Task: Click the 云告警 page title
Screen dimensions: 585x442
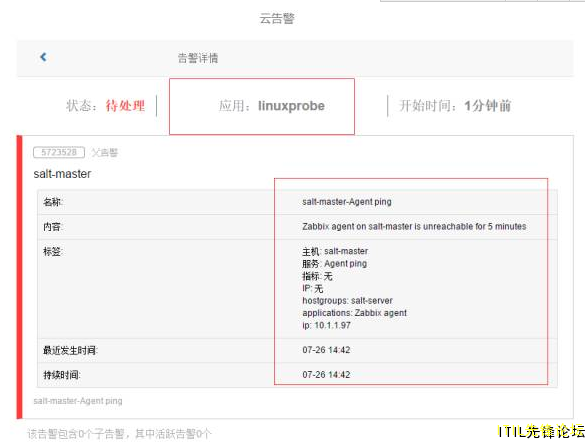Action: [x=277, y=18]
